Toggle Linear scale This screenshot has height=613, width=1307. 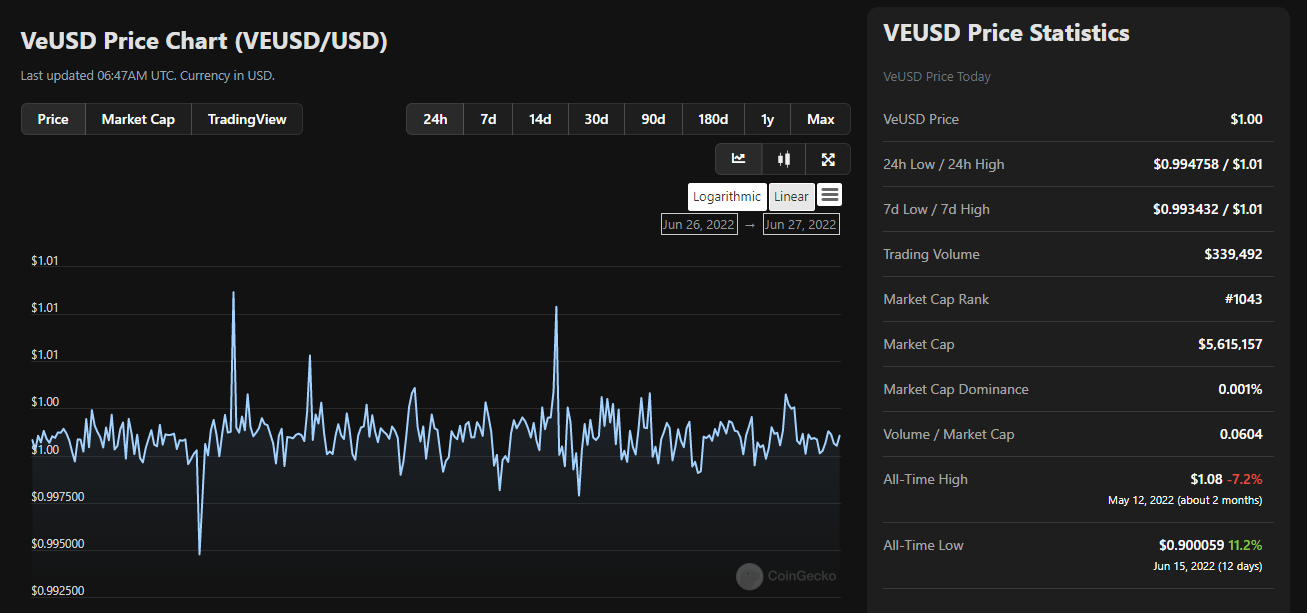click(791, 196)
